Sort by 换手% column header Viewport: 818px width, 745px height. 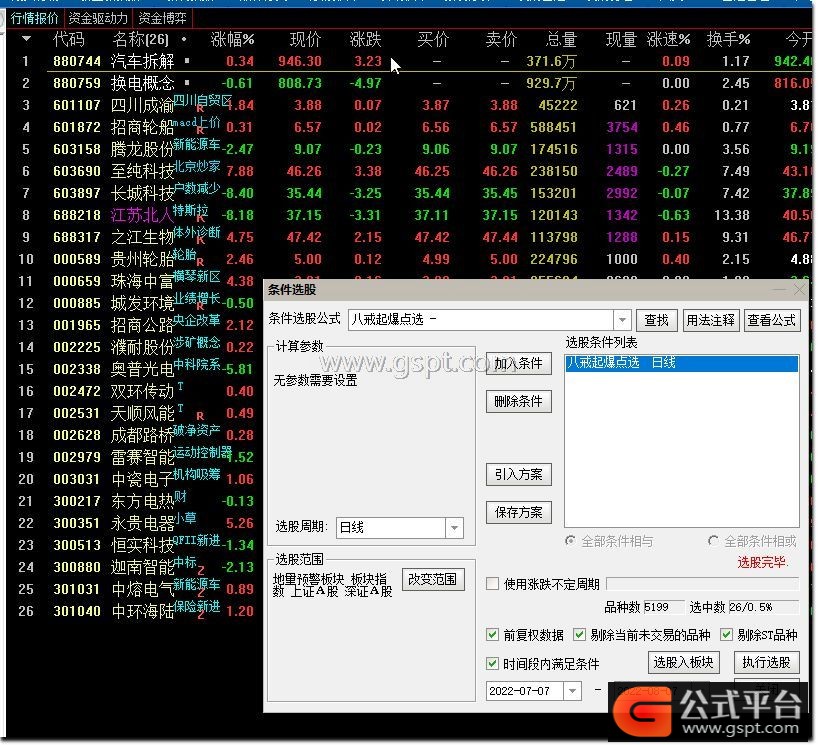tap(728, 39)
